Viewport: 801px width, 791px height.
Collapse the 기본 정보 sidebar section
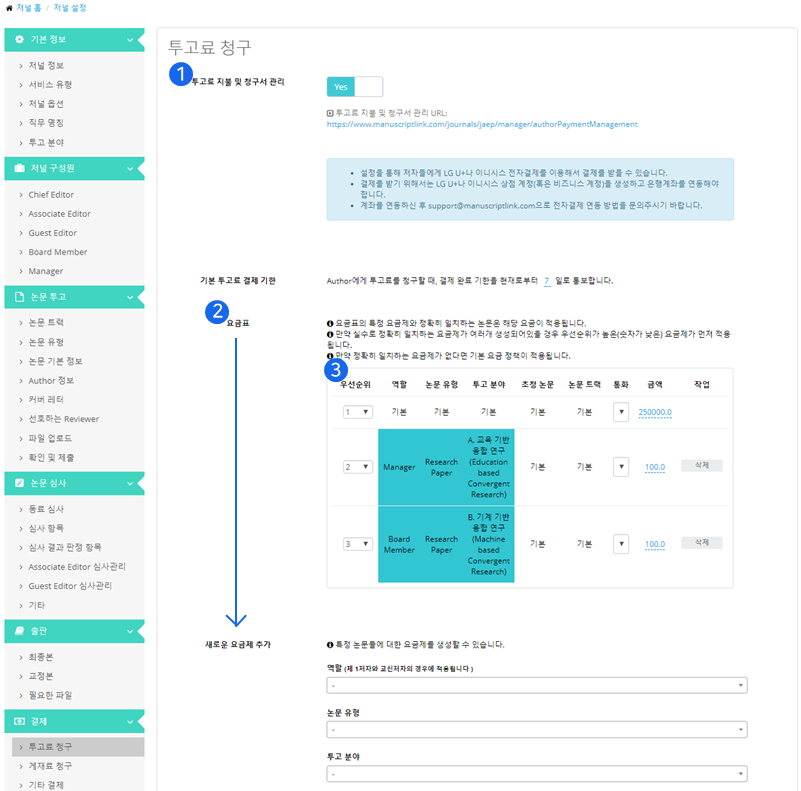pos(130,40)
